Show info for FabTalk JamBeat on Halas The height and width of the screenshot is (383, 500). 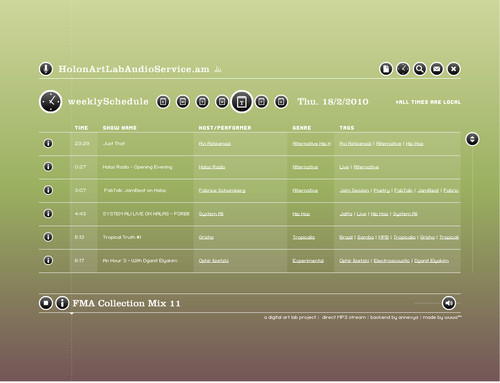48,190
